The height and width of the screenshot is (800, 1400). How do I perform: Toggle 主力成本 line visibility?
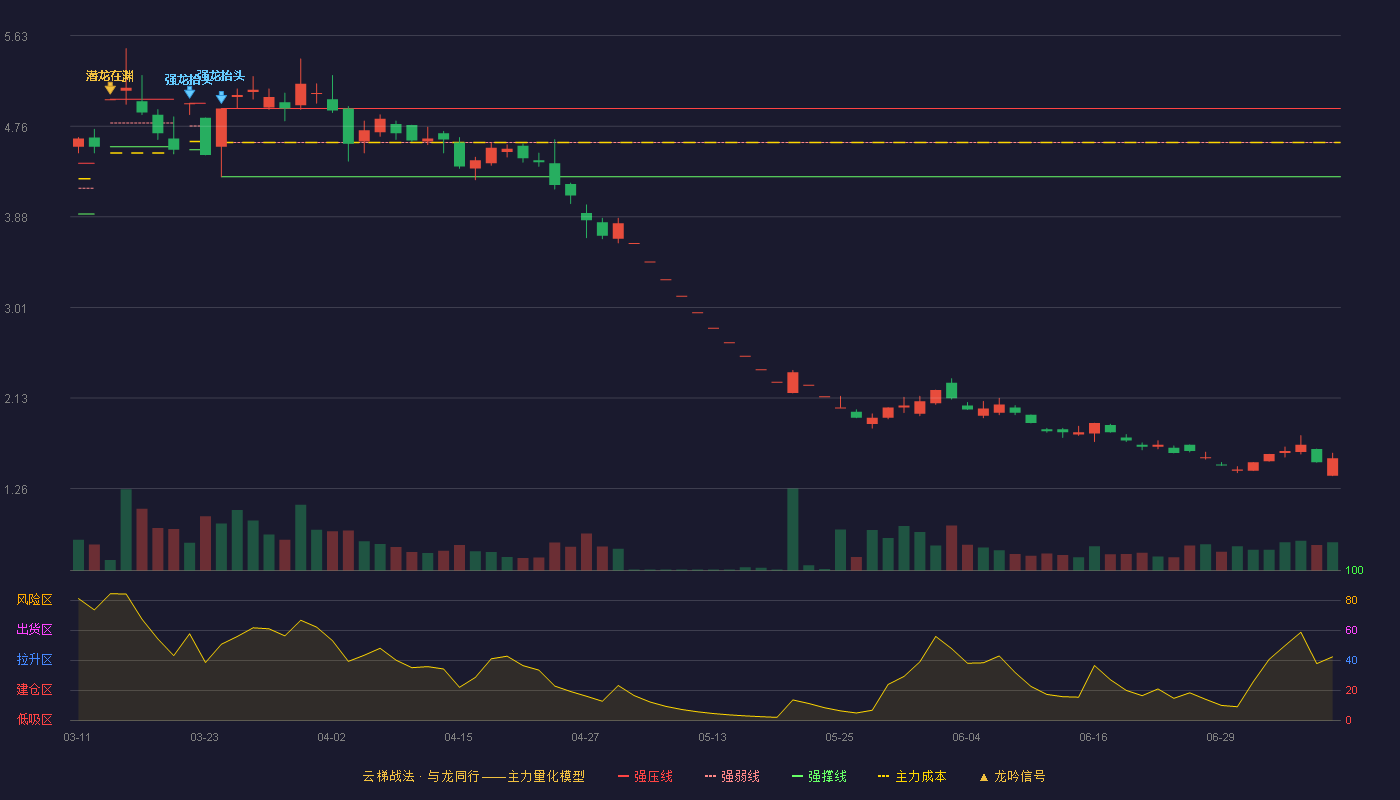[x=920, y=777]
